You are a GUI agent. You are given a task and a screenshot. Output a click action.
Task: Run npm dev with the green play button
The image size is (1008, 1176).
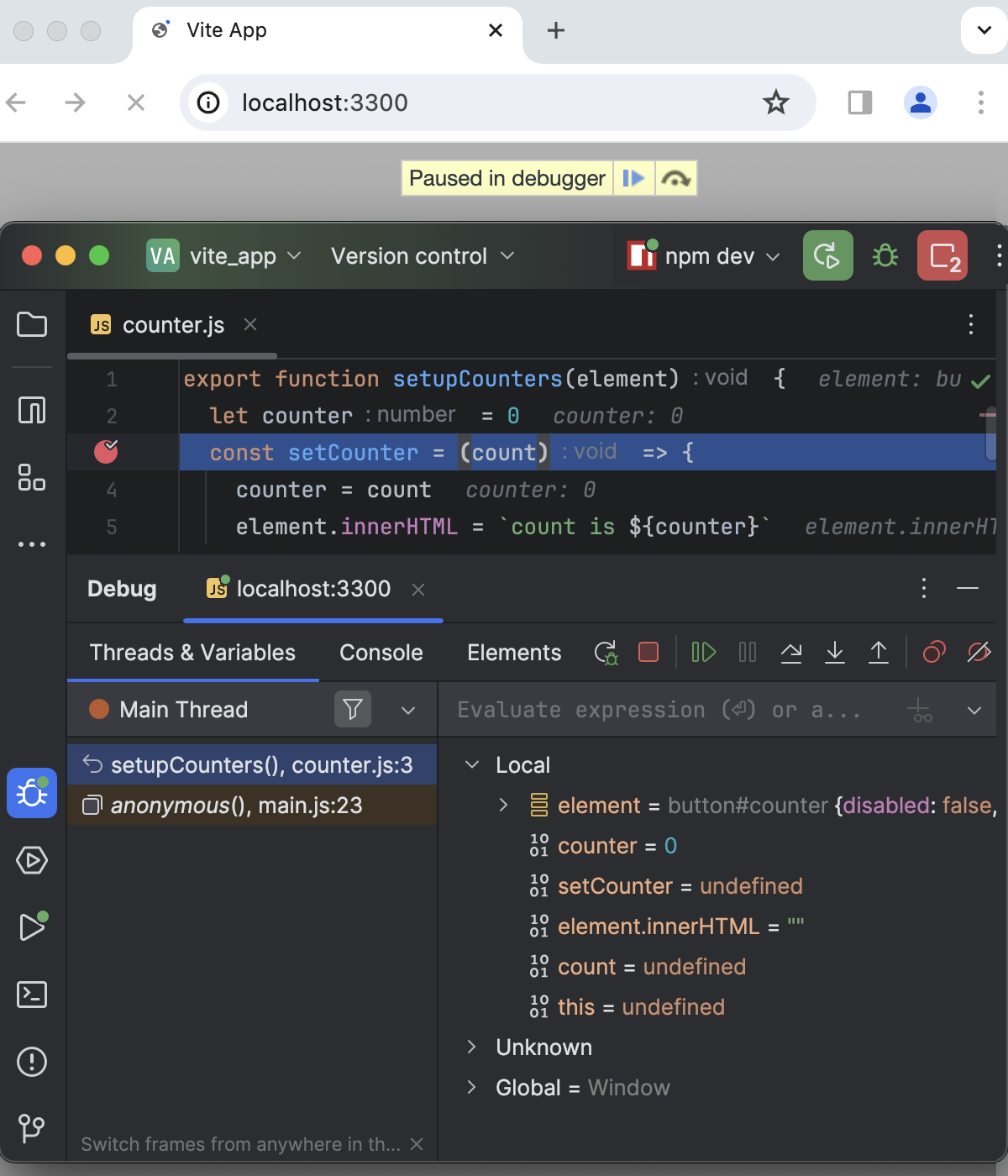pyautogui.click(x=827, y=255)
